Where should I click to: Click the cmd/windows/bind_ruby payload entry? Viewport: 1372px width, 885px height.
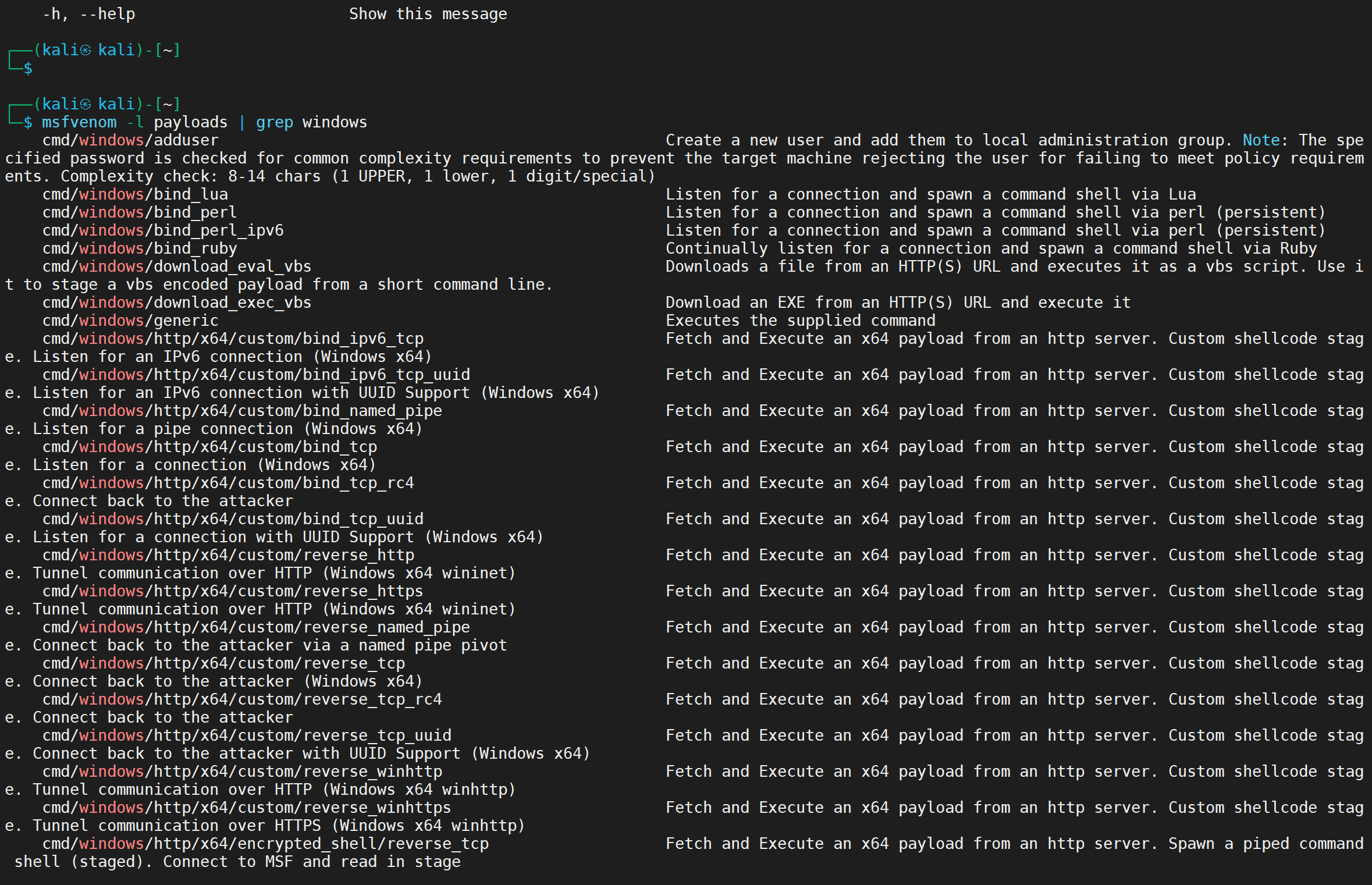pos(140,248)
